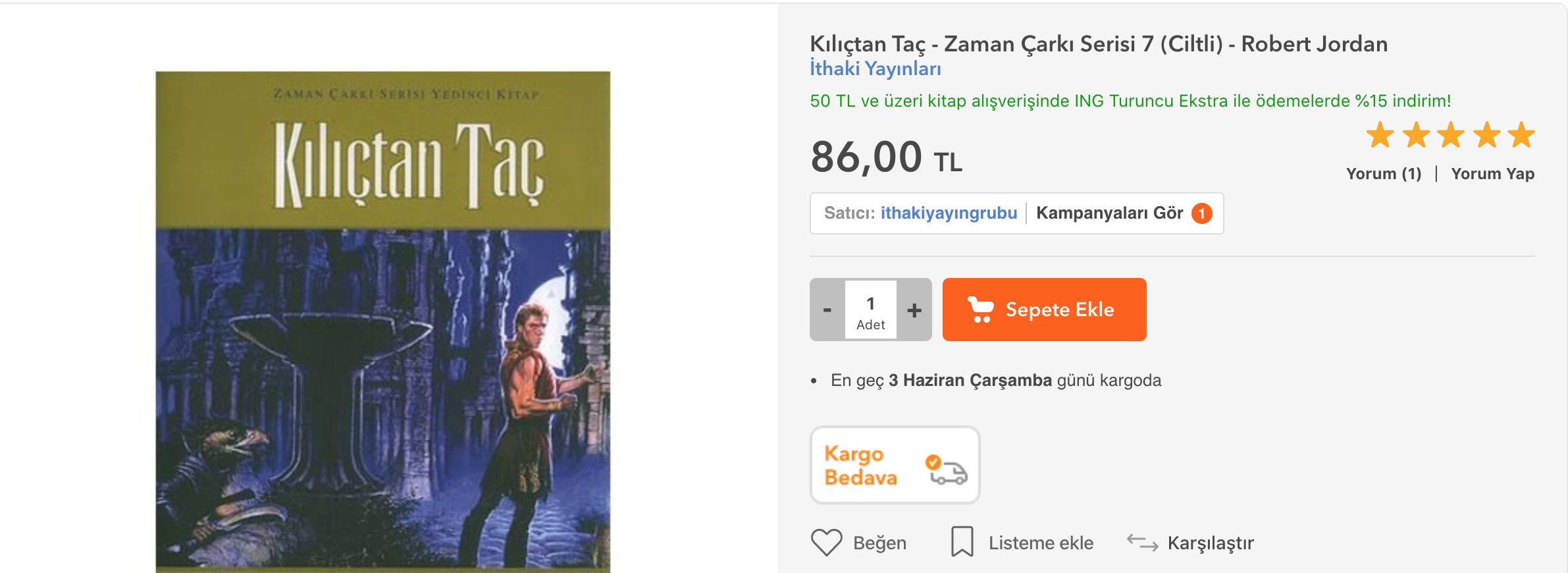Add the book with Sepete Ekle
Image resolution: width=1568 pixels, height=573 pixels.
coord(1044,310)
